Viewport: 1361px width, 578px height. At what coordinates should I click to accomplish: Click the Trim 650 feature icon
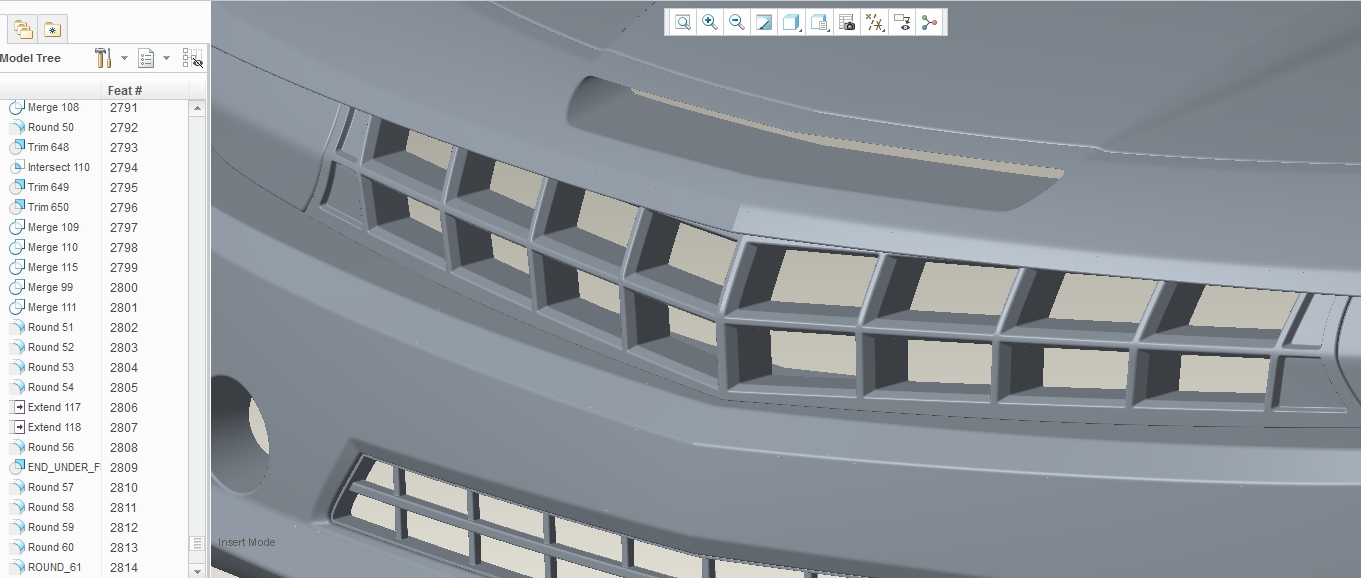[17, 207]
